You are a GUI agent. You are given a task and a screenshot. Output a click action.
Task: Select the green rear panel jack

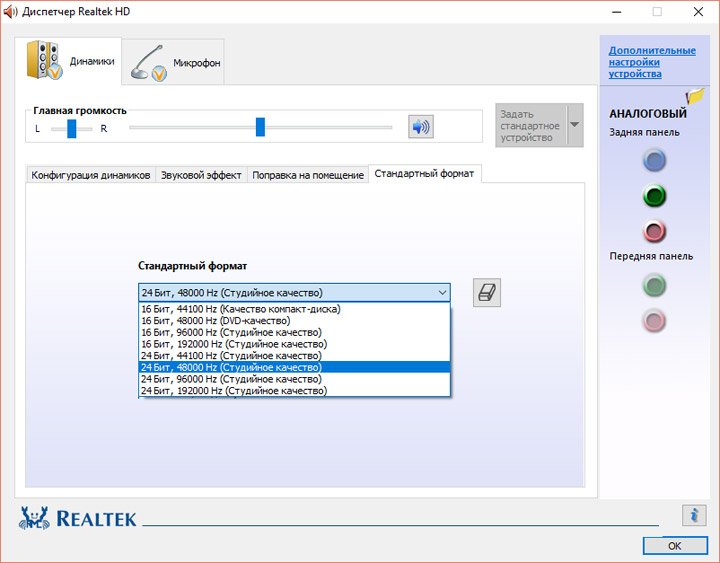[x=654, y=196]
